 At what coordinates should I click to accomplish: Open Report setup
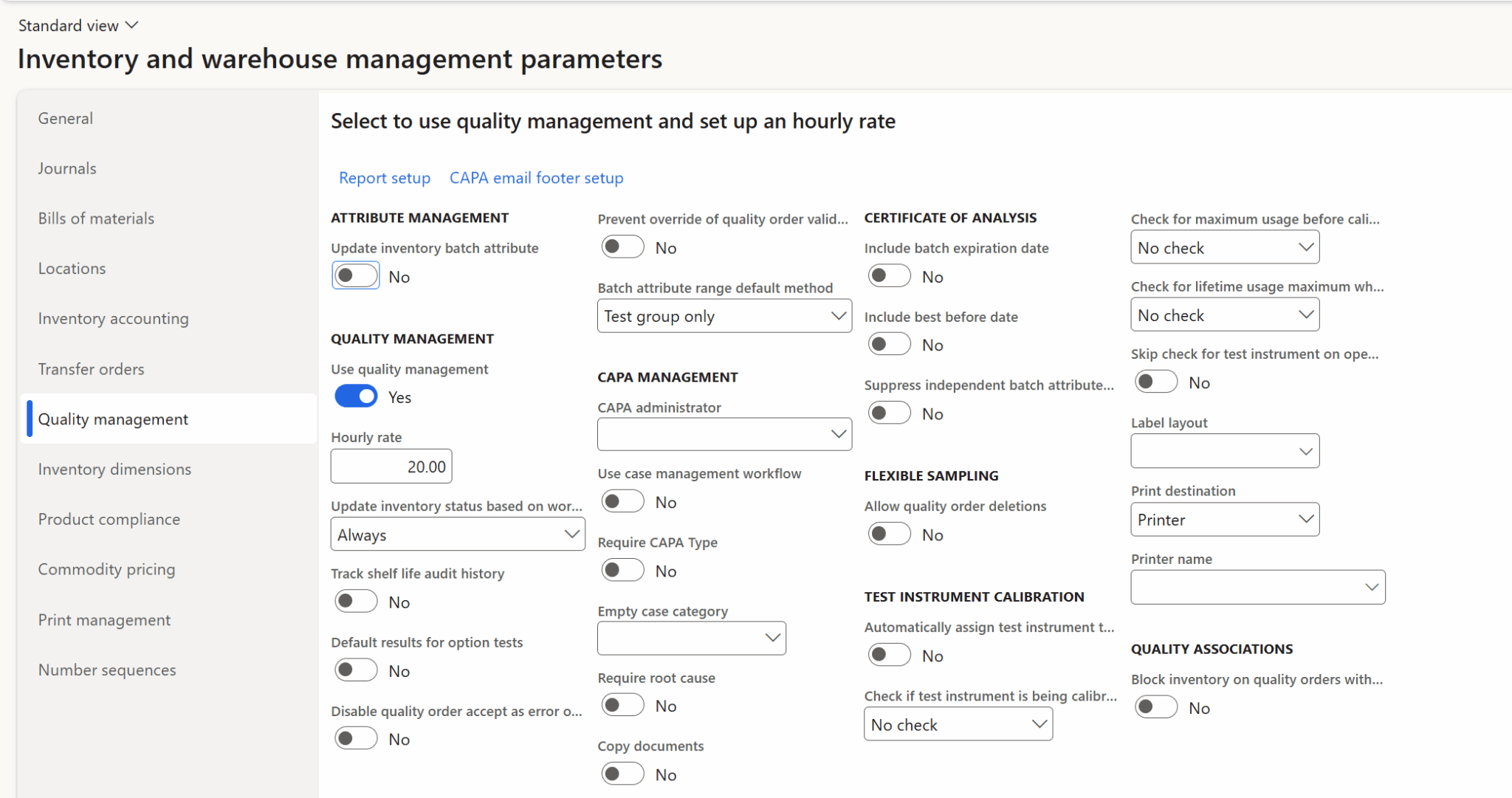coord(384,177)
